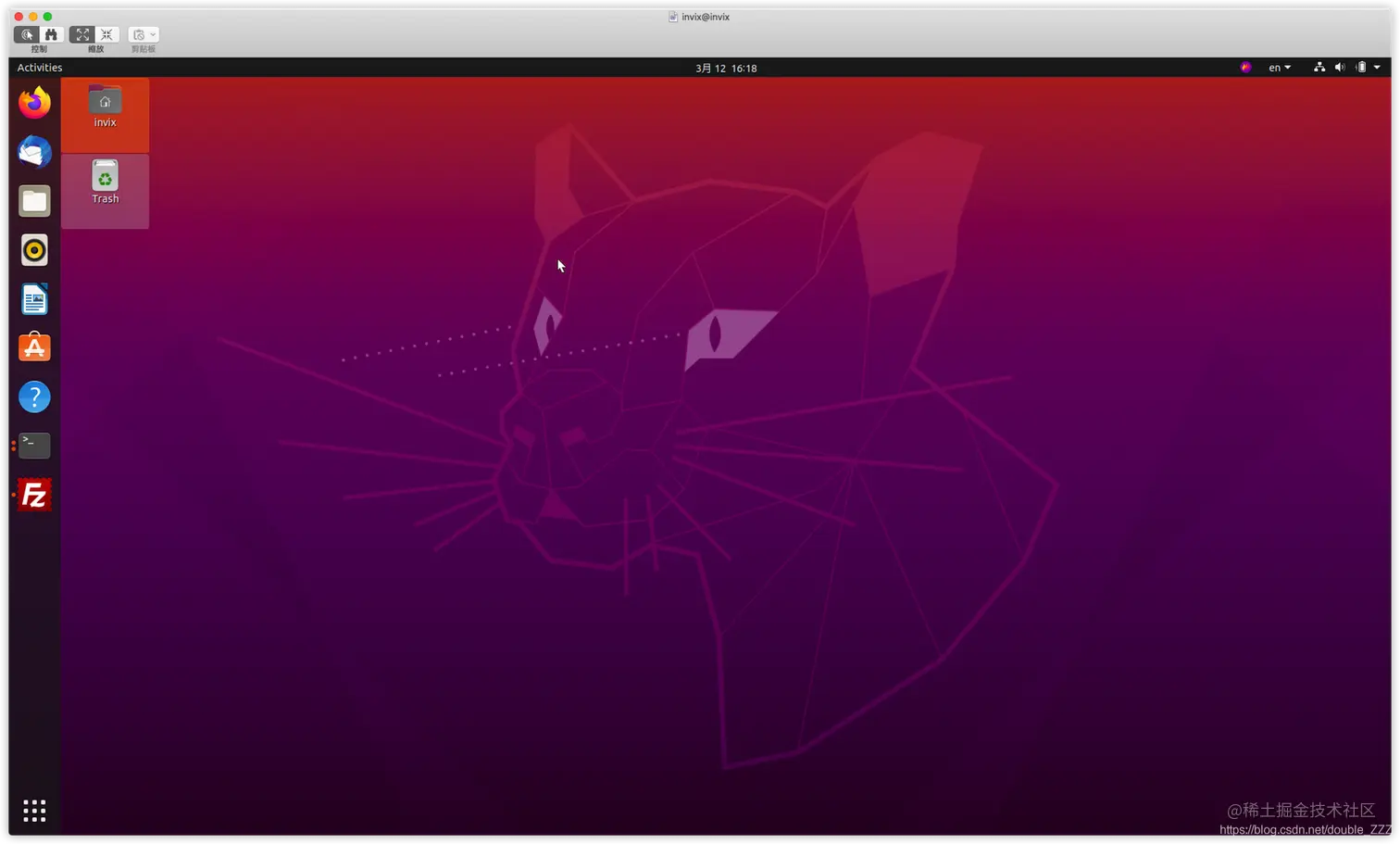Open FileZilla from the dock

(34, 495)
